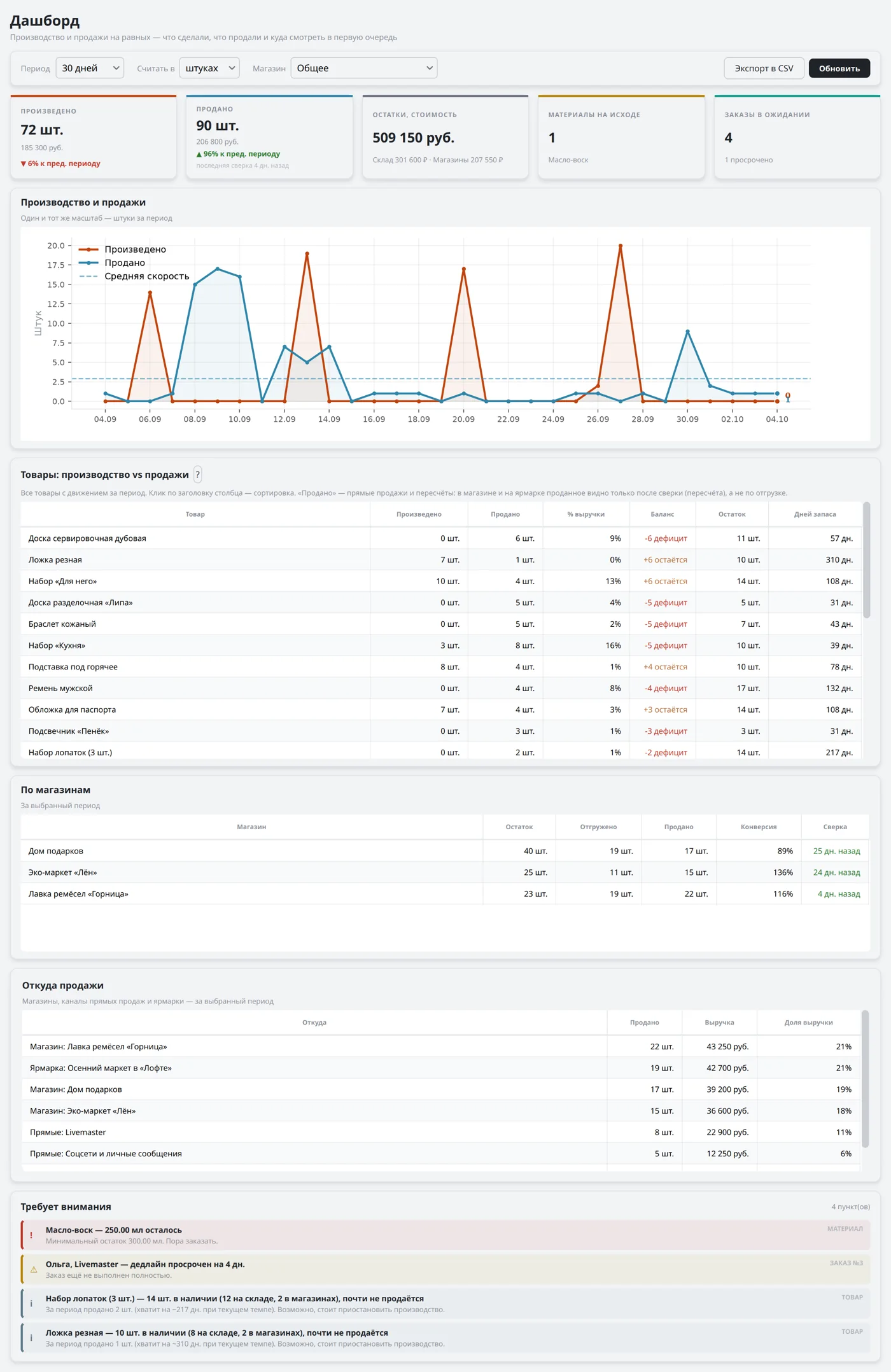Click Произведено legend entry in chart
891x1372 pixels.
point(122,249)
